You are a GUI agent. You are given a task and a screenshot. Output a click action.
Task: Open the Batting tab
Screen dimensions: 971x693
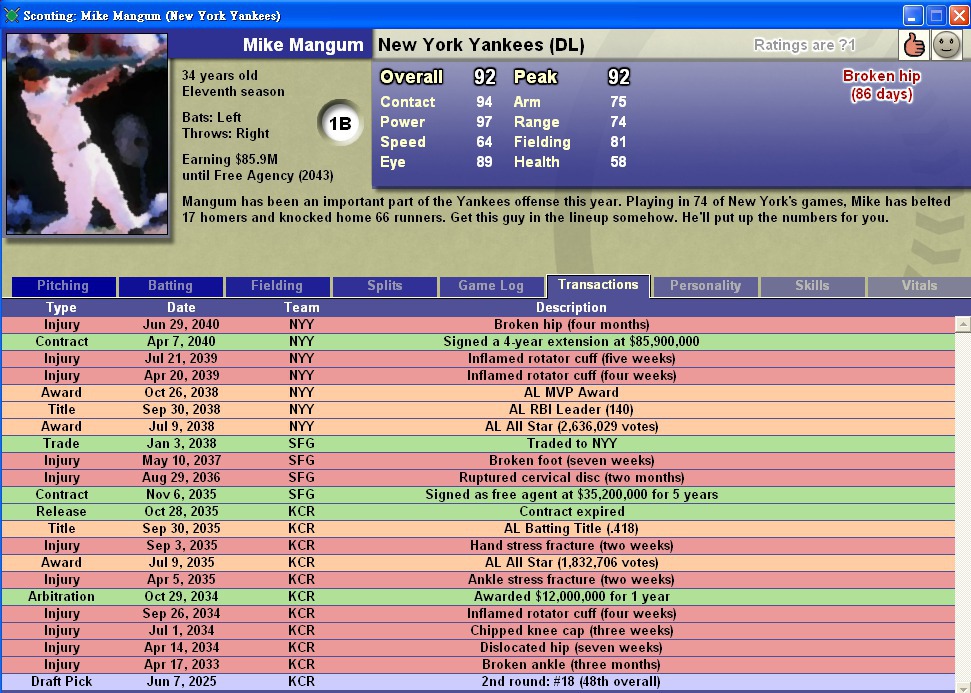tap(170, 286)
